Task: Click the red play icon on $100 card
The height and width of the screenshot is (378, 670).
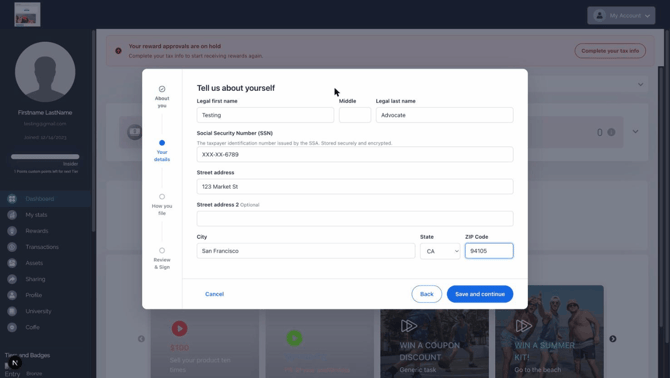Action: click(x=179, y=328)
